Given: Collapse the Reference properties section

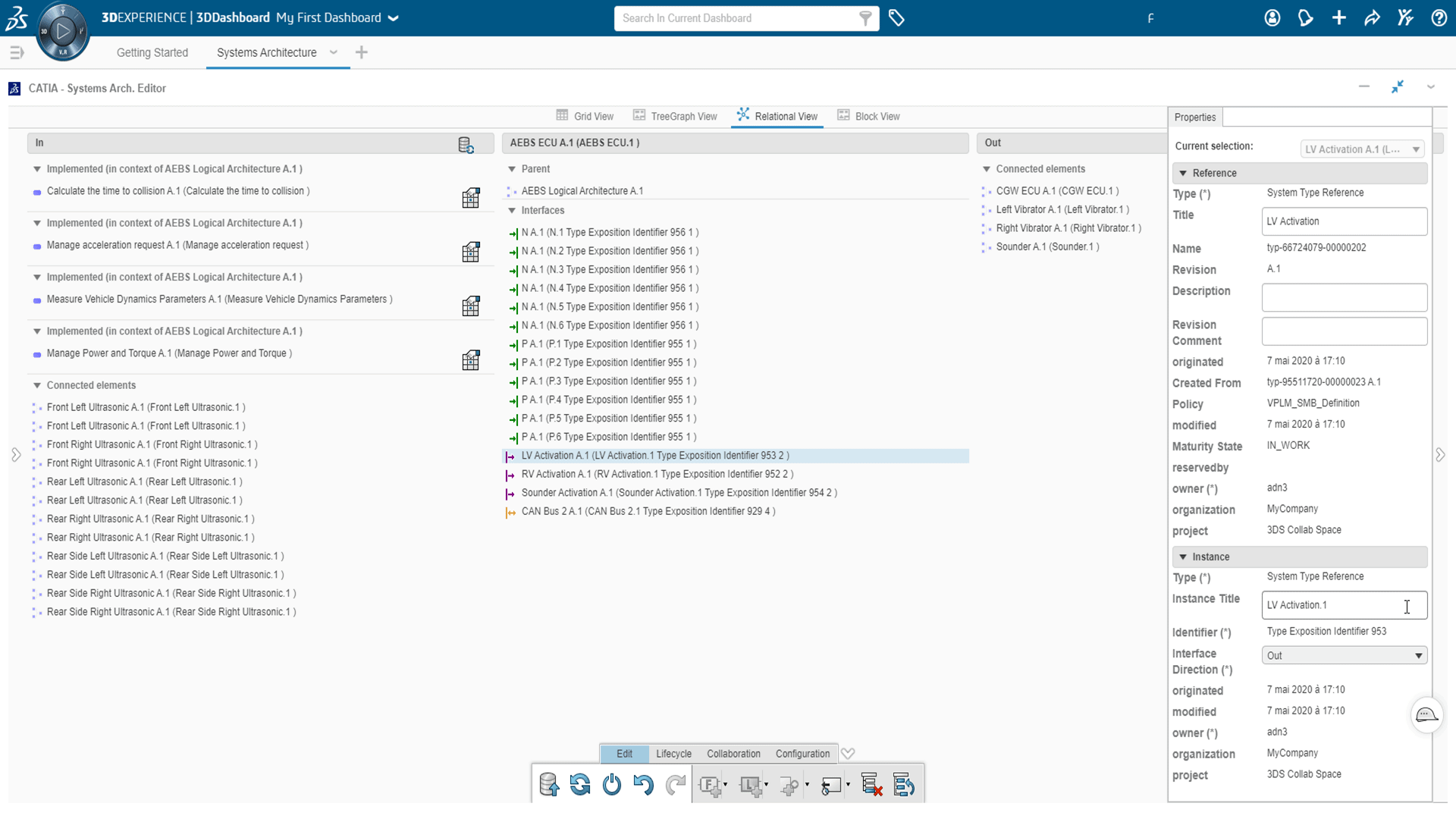Looking at the screenshot, I should click(1183, 173).
